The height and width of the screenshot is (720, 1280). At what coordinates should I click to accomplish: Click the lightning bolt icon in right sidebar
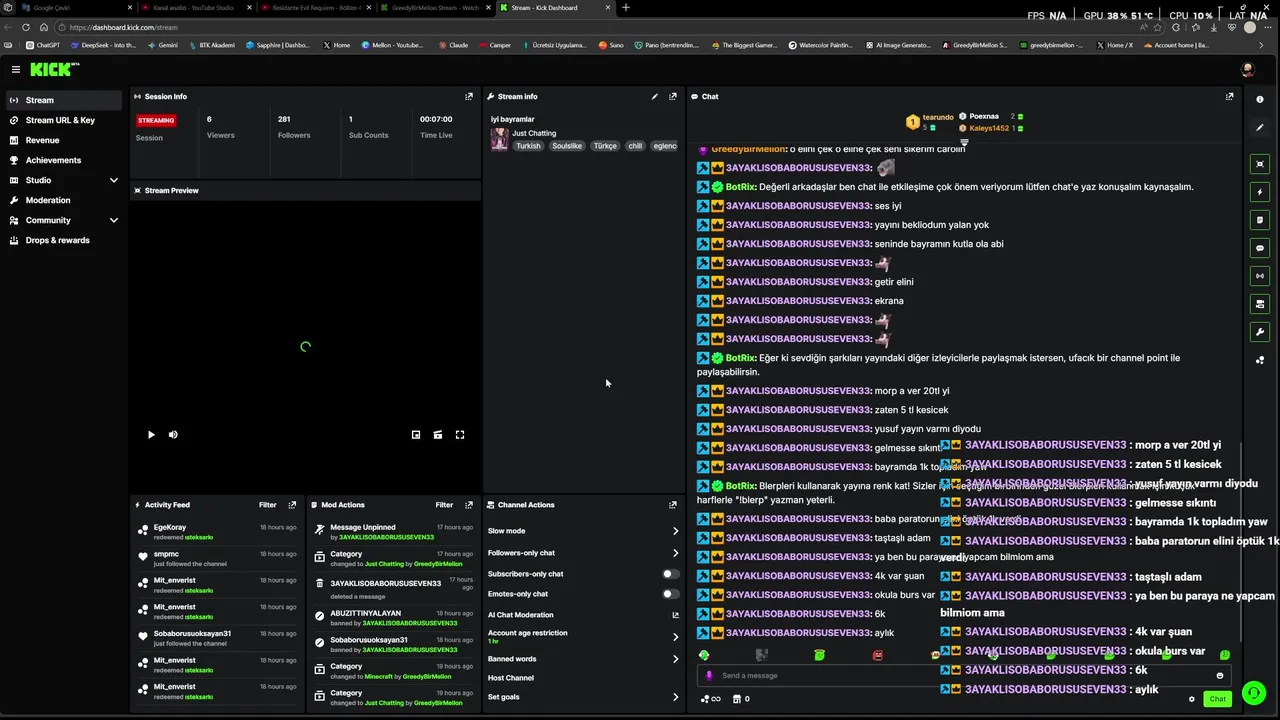click(x=1260, y=192)
